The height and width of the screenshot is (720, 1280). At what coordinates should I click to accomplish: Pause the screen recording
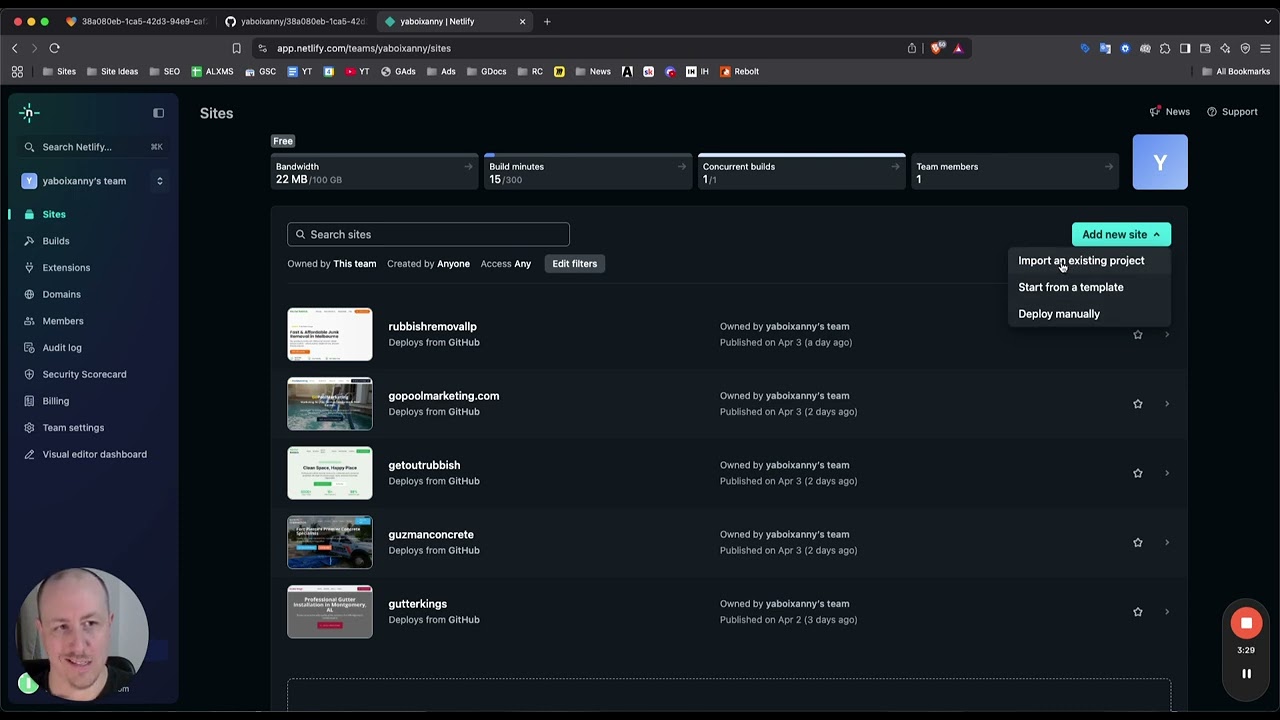click(x=1246, y=674)
